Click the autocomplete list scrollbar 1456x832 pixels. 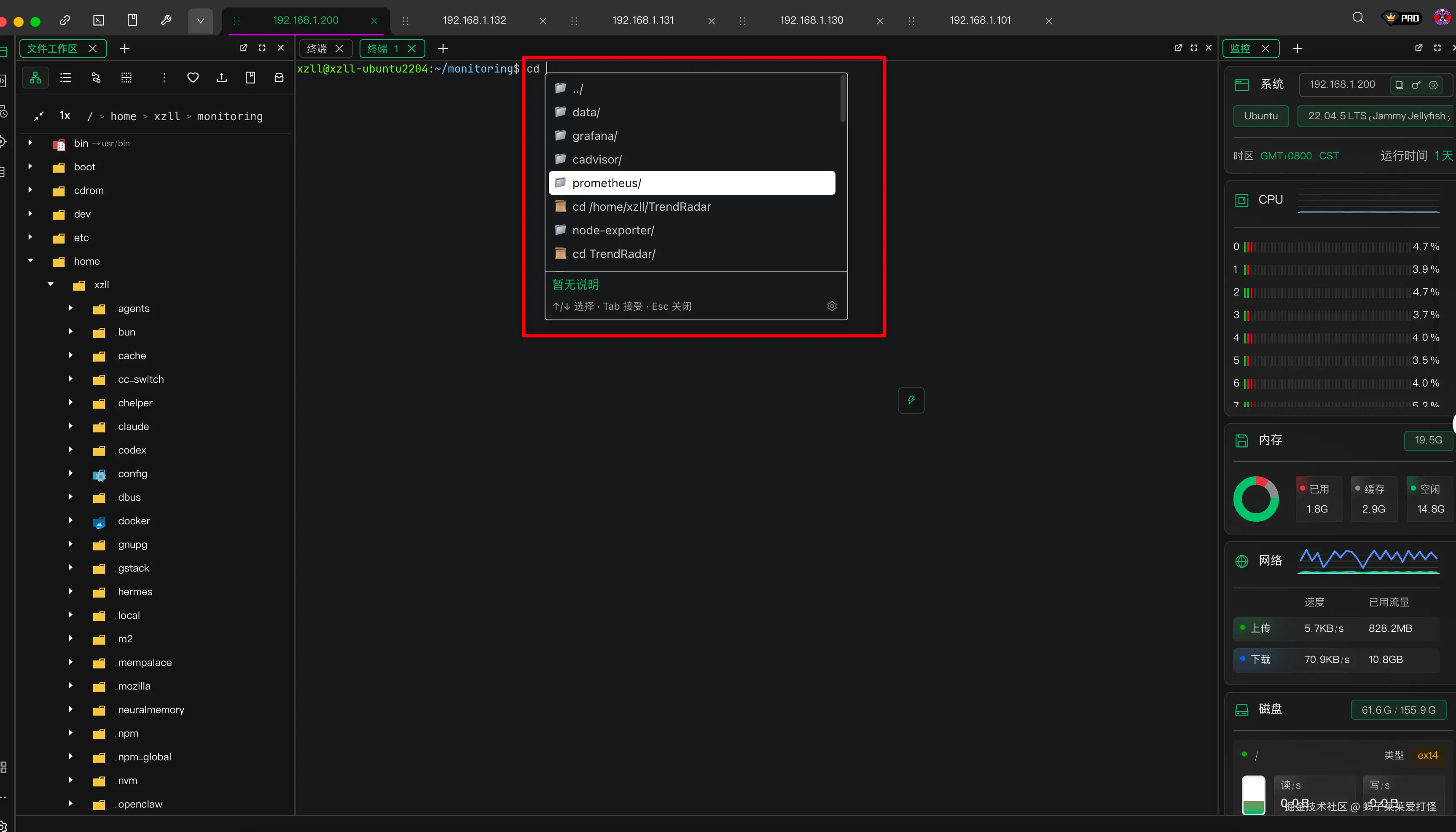842,99
